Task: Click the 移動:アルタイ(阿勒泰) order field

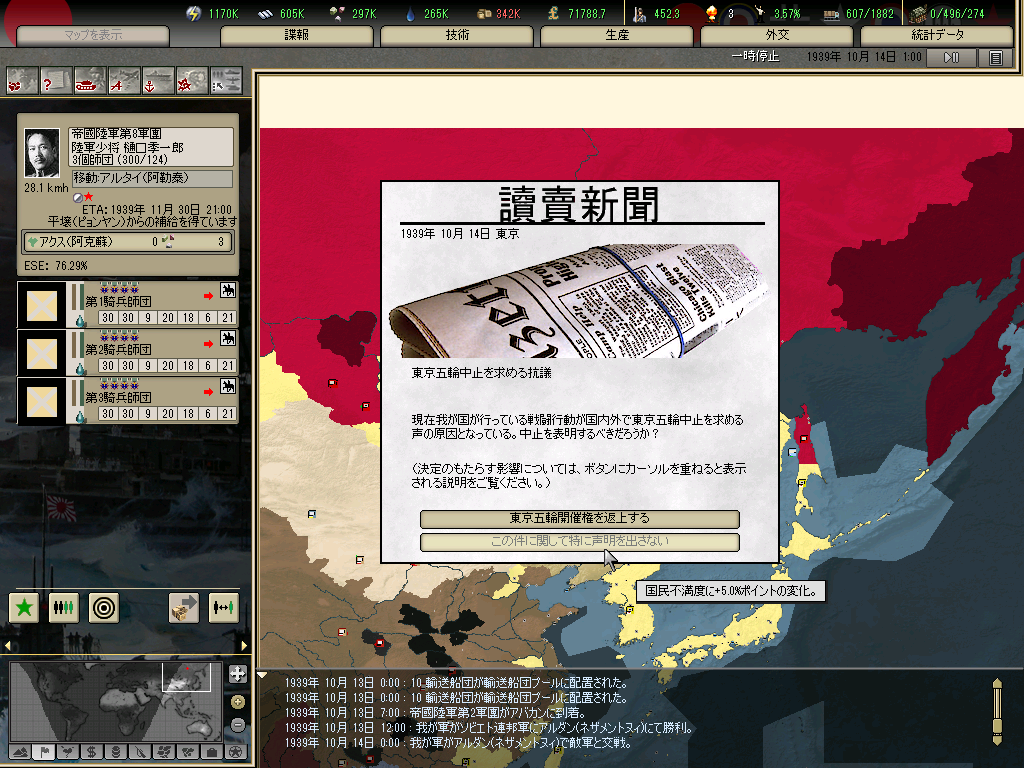Action: [152, 178]
